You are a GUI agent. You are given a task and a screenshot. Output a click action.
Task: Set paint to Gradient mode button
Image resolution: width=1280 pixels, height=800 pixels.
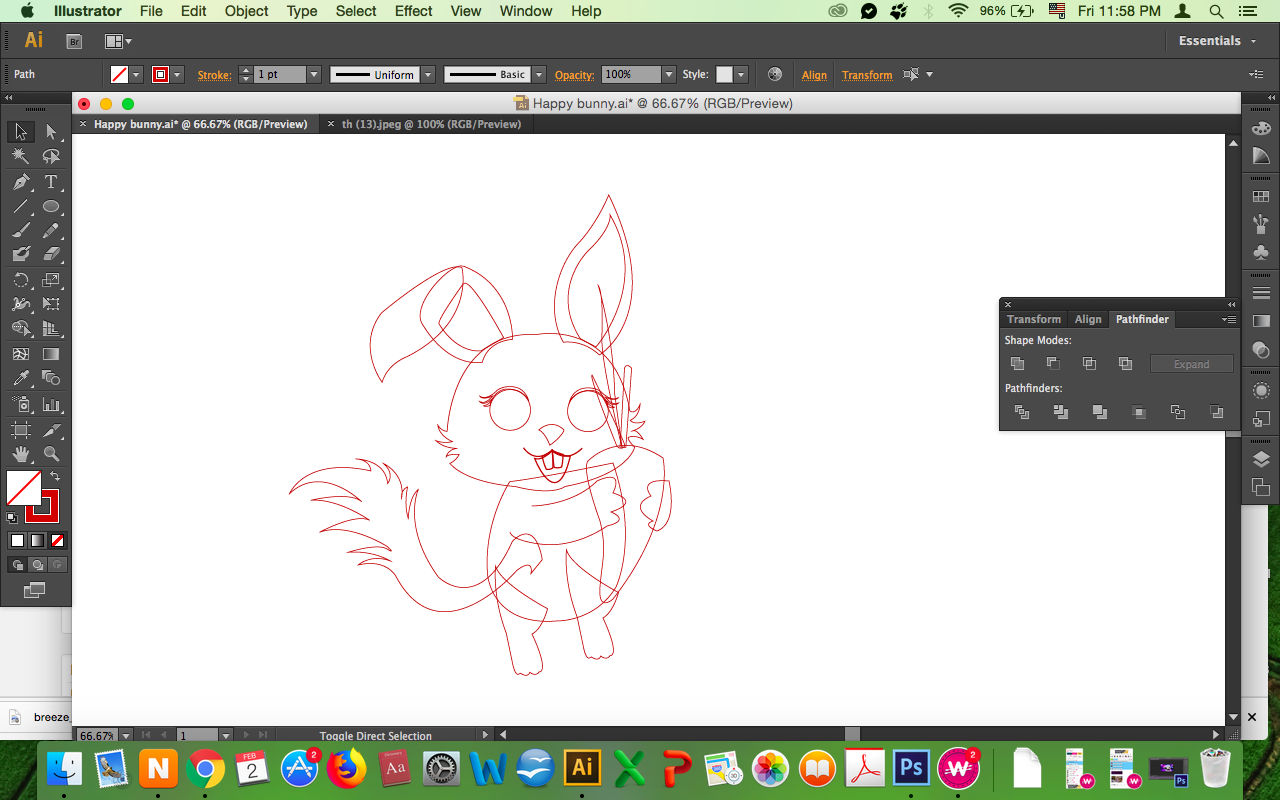pos(37,540)
